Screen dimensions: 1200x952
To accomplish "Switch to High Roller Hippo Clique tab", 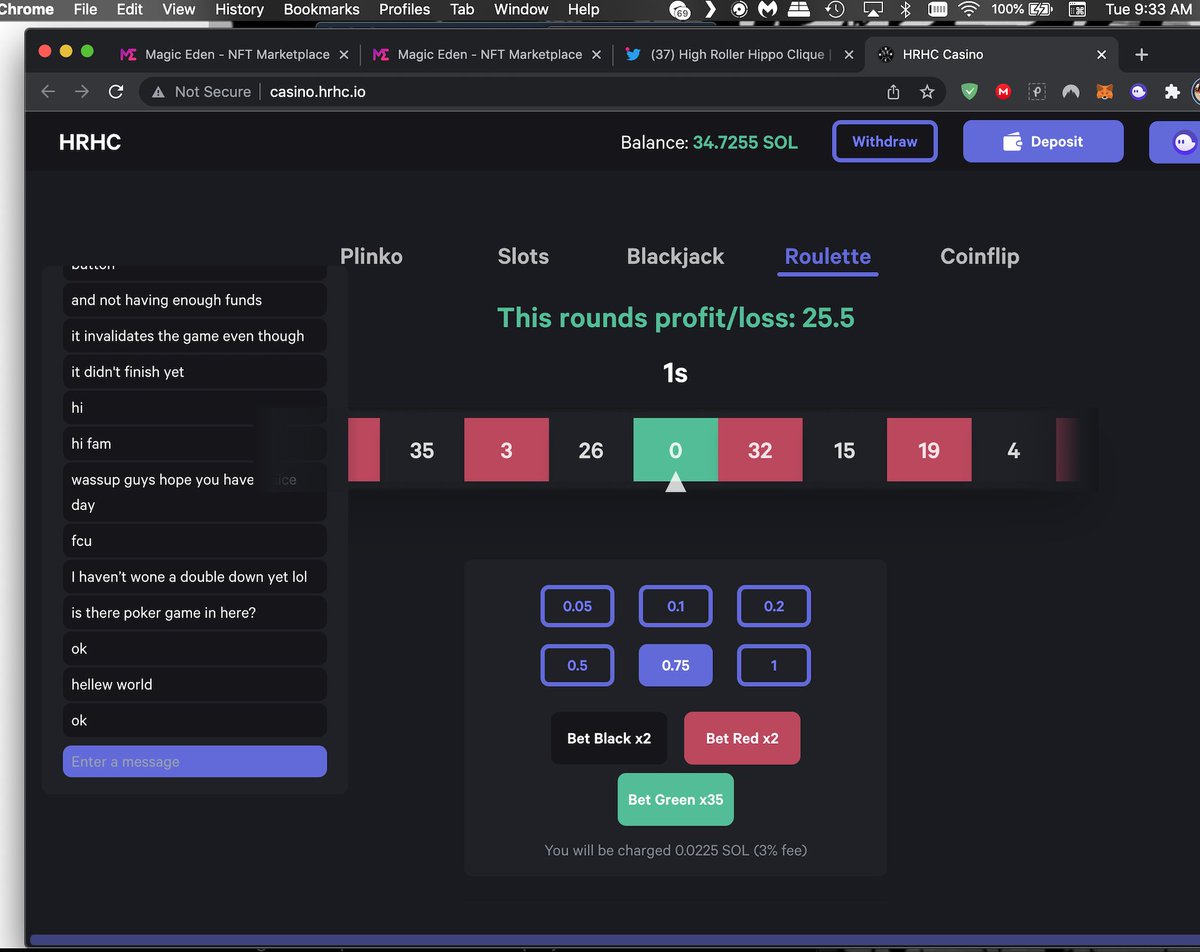I will click(x=737, y=55).
